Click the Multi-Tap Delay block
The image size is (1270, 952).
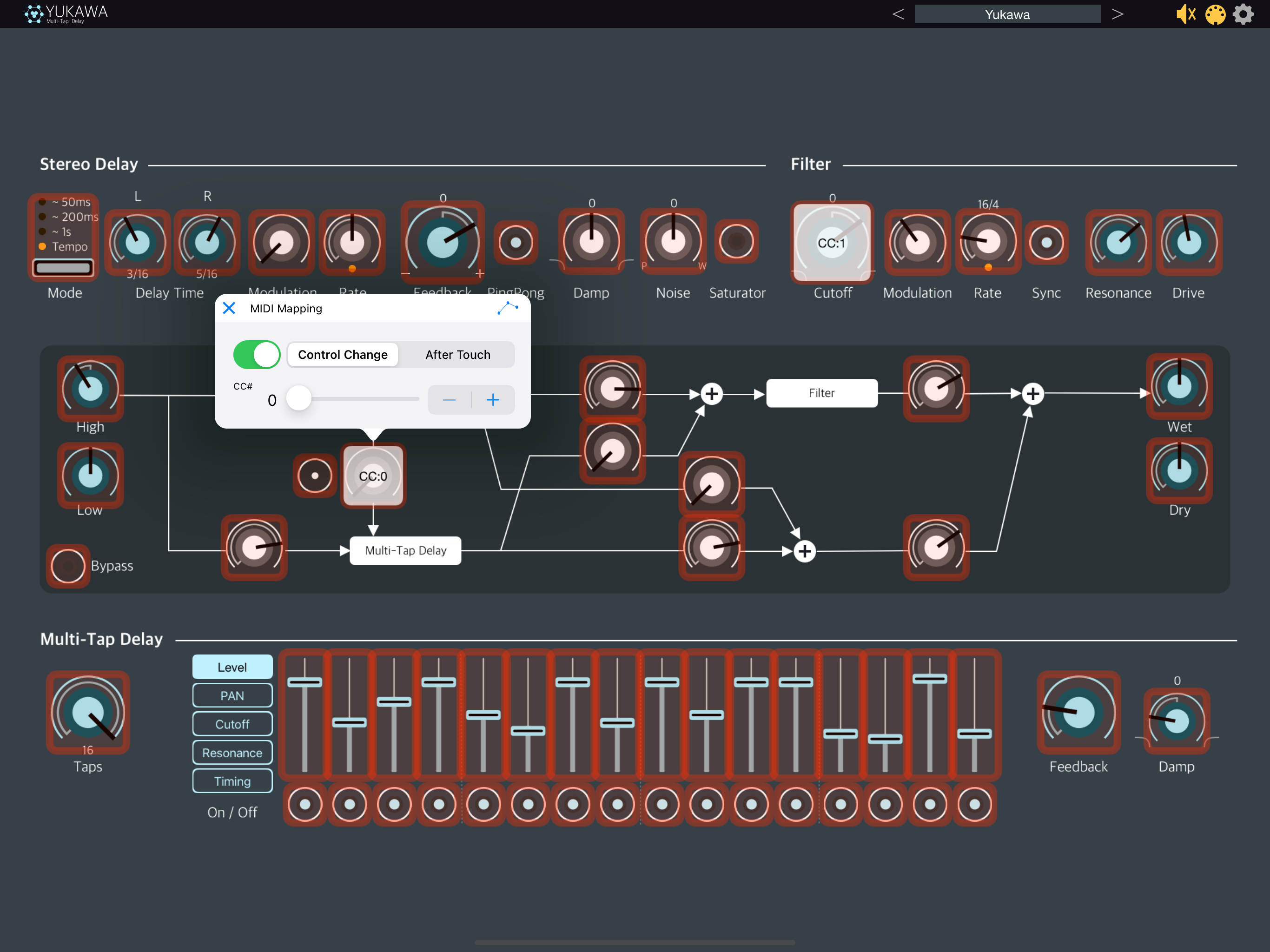click(405, 551)
